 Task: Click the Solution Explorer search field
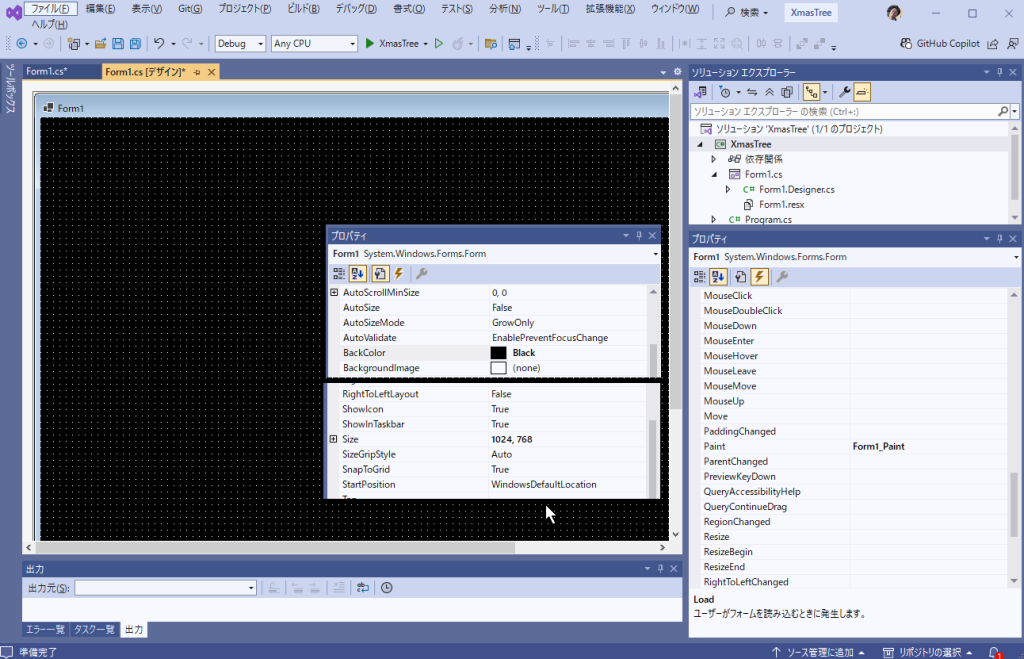tap(845, 111)
